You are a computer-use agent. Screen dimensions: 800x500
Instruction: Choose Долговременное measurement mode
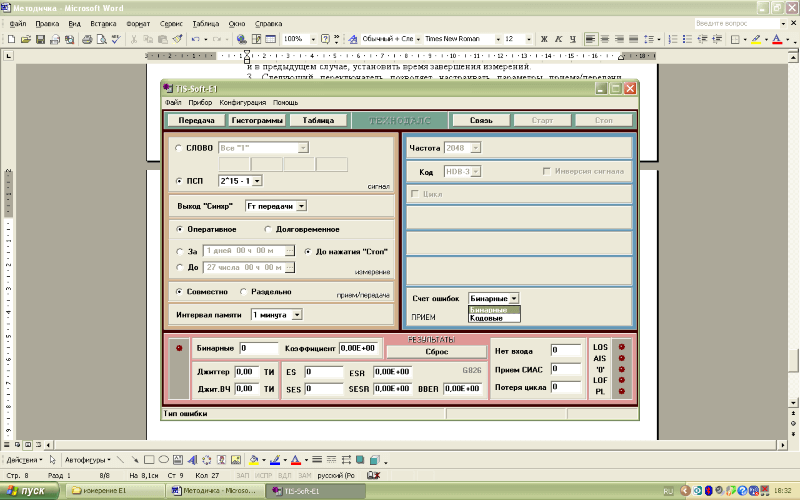[x=268, y=230]
